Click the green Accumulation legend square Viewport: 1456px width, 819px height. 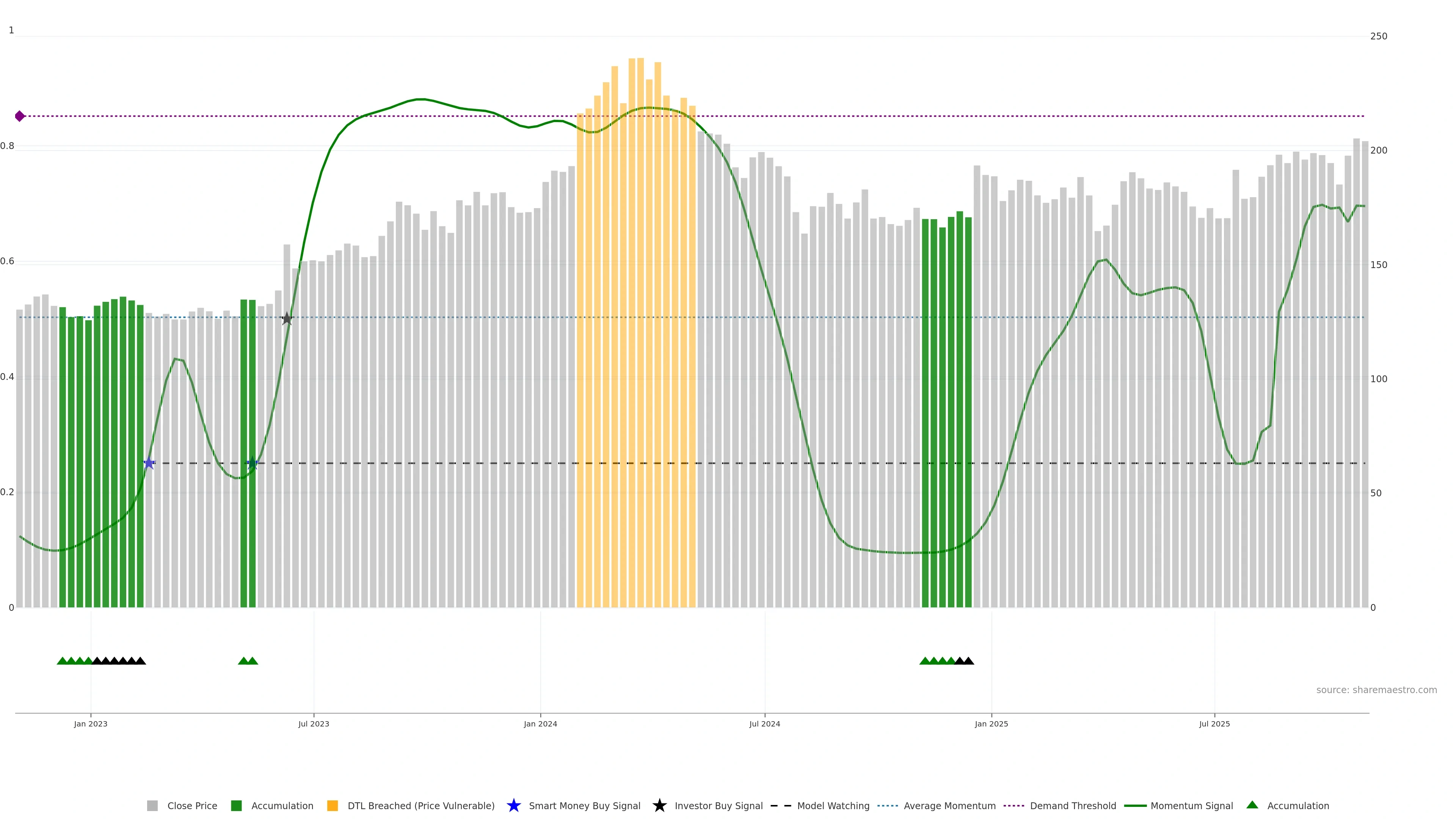(x=236, y=806)
